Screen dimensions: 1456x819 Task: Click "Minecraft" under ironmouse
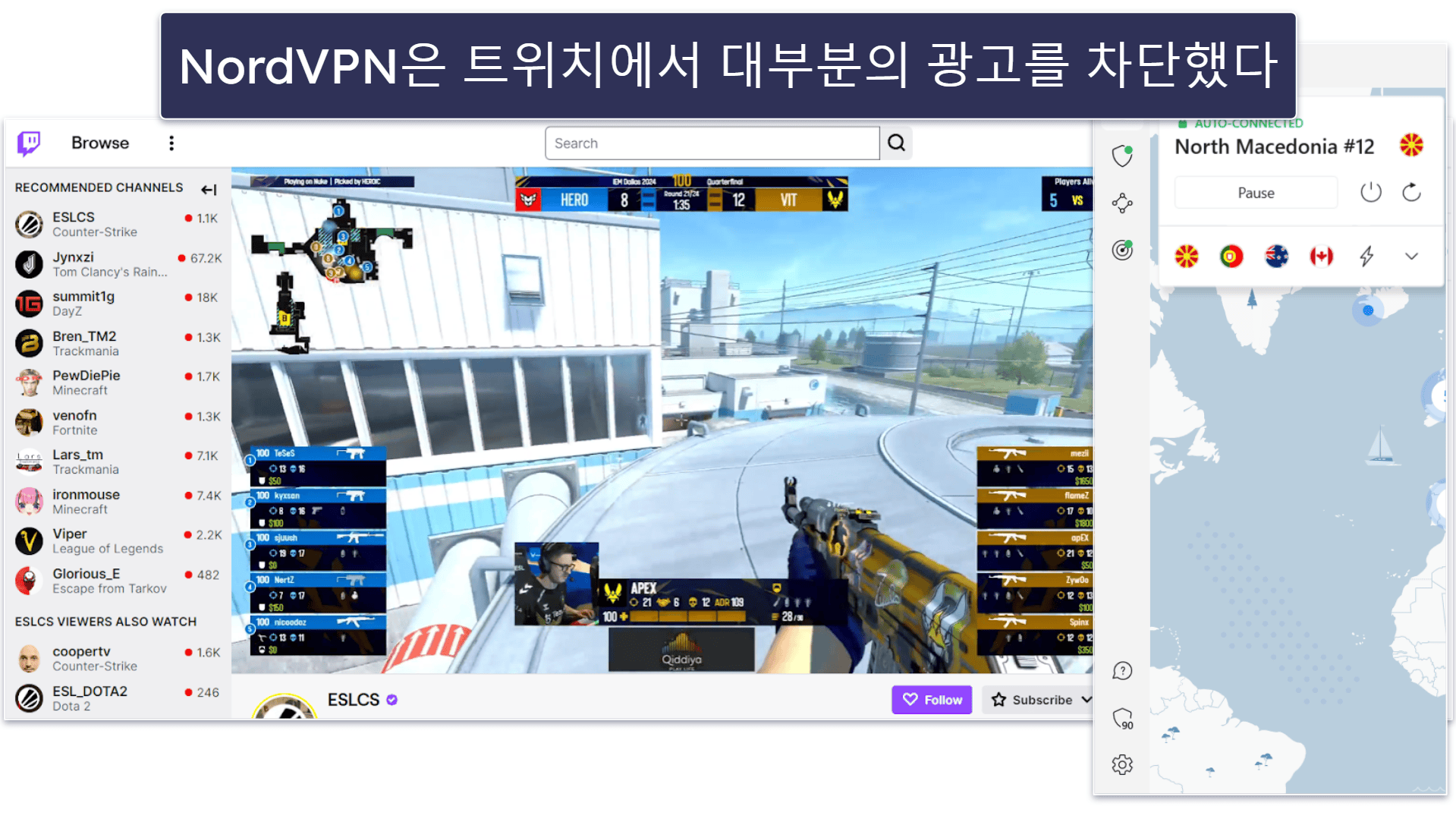(80, 509)
